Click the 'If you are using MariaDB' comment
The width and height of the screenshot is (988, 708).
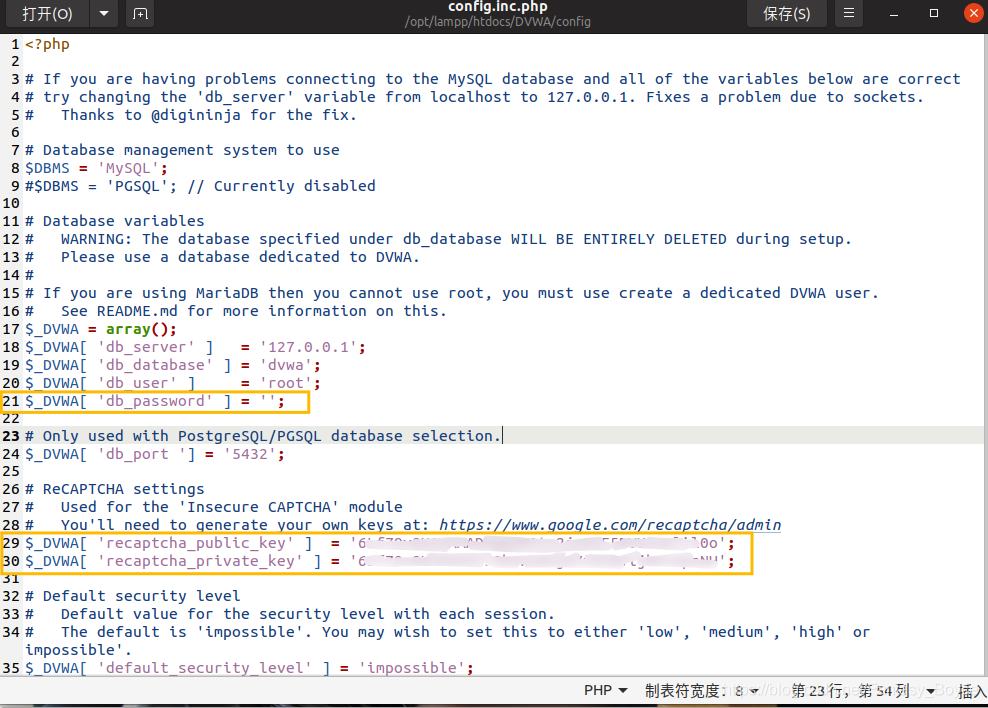tap(452, 293)
